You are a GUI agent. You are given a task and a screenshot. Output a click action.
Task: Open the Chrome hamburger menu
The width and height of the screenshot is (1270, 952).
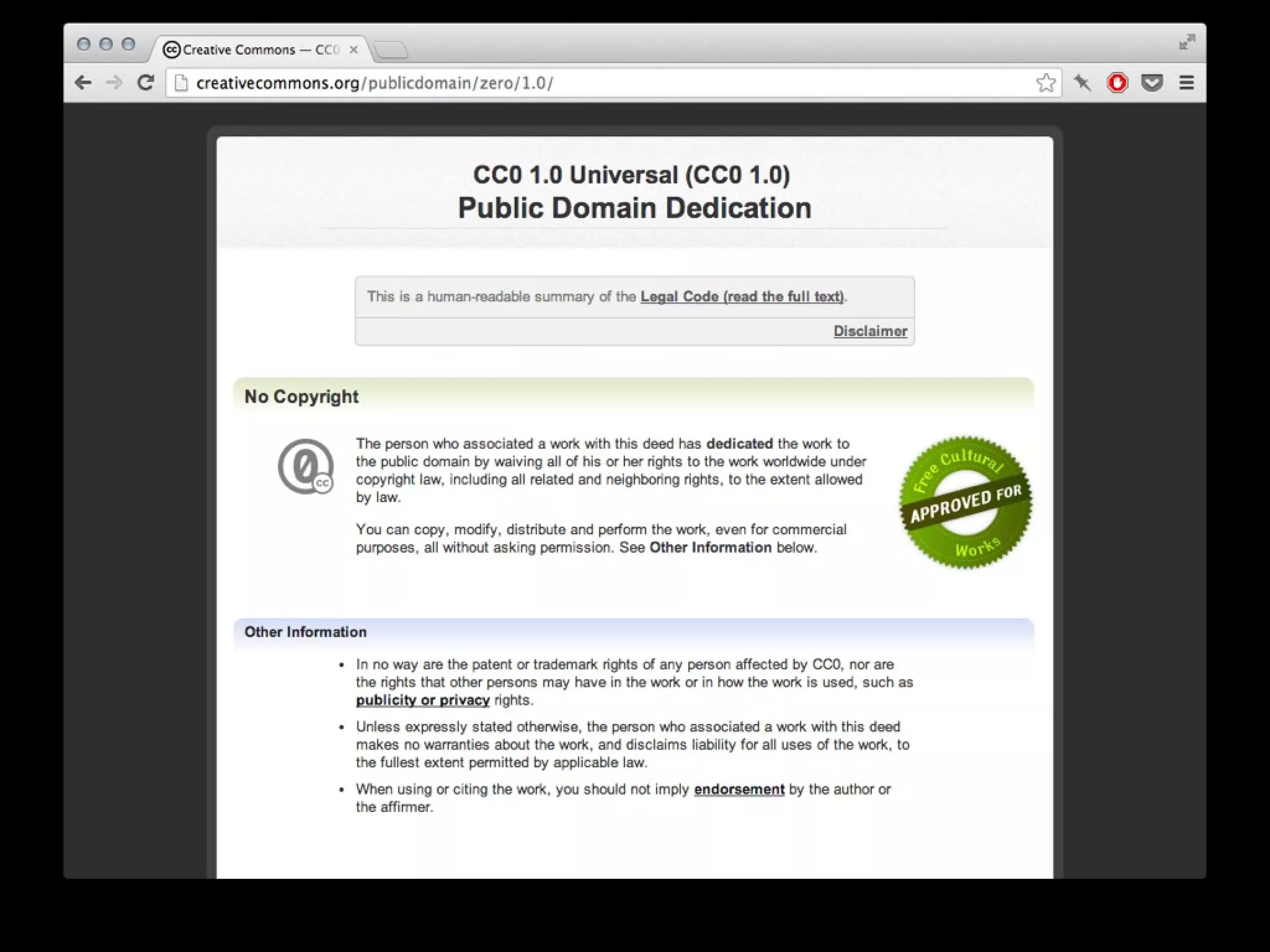coord(1186,82)
